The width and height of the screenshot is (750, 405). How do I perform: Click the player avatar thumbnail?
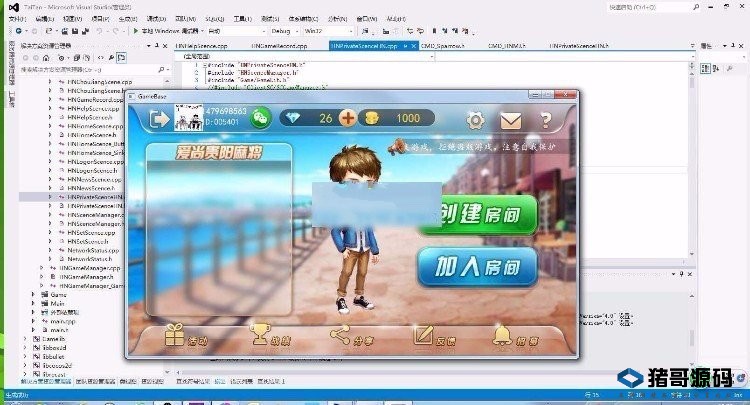point(187,119)
